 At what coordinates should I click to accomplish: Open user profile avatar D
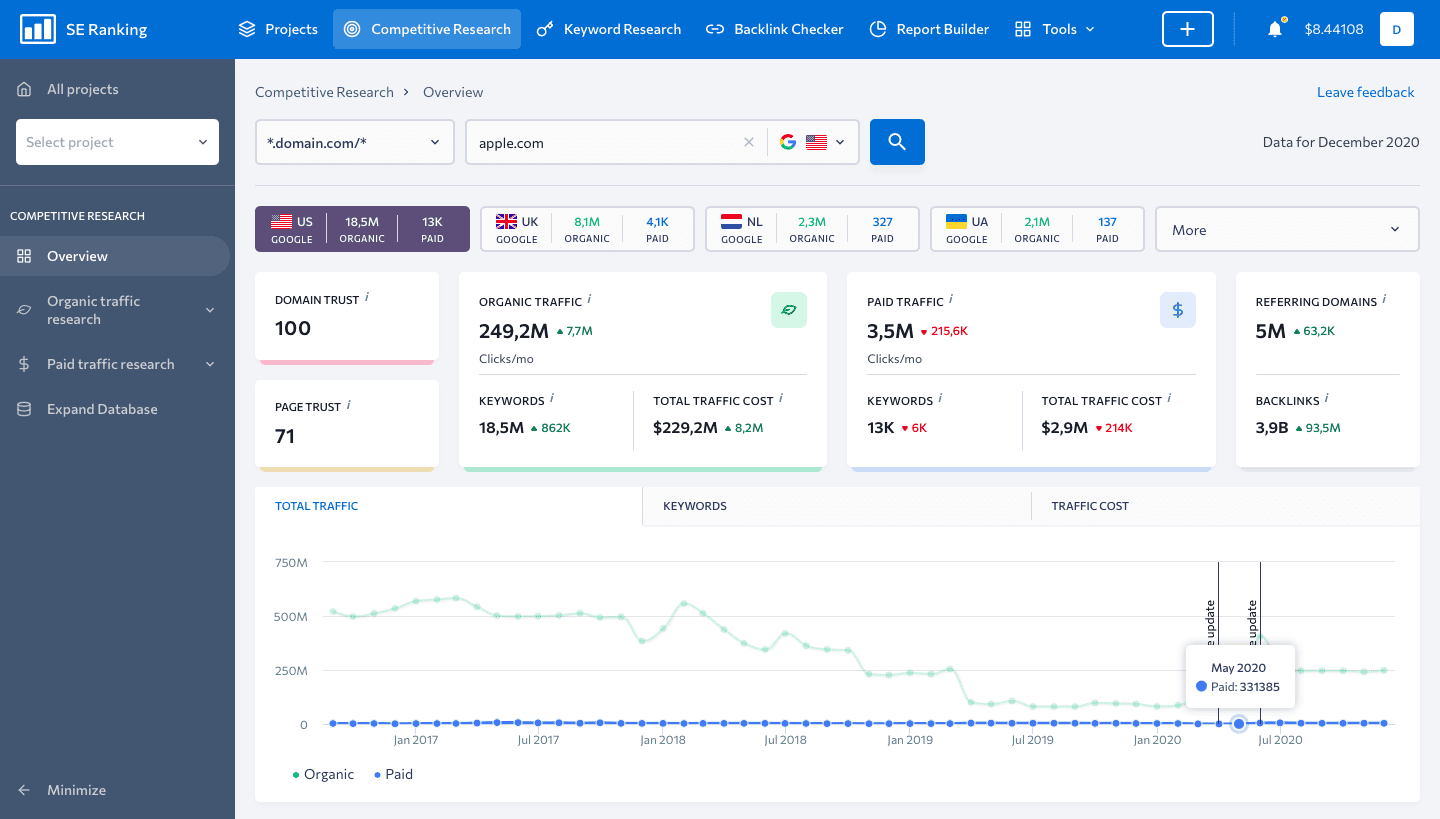[1397, 29]
